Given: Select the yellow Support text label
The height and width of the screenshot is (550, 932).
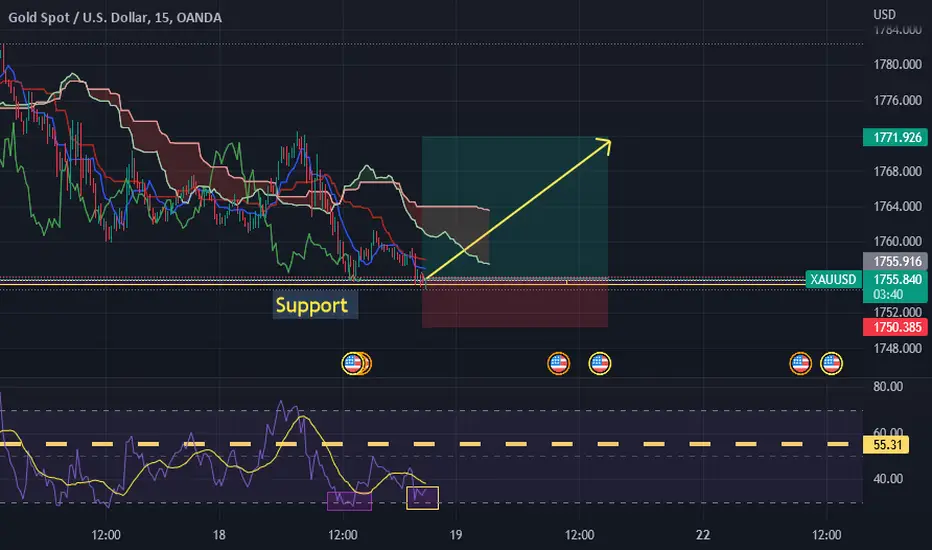Looking at the screenshot, I should point(311,305).
